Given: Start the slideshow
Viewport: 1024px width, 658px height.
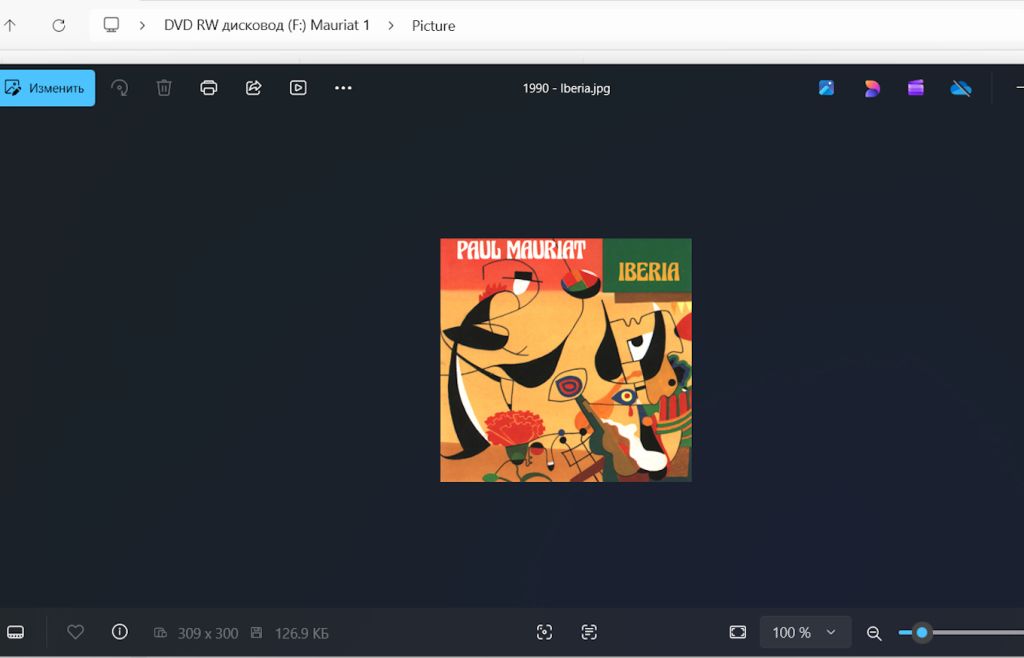Looking at the screenshot, I should 298,87.
